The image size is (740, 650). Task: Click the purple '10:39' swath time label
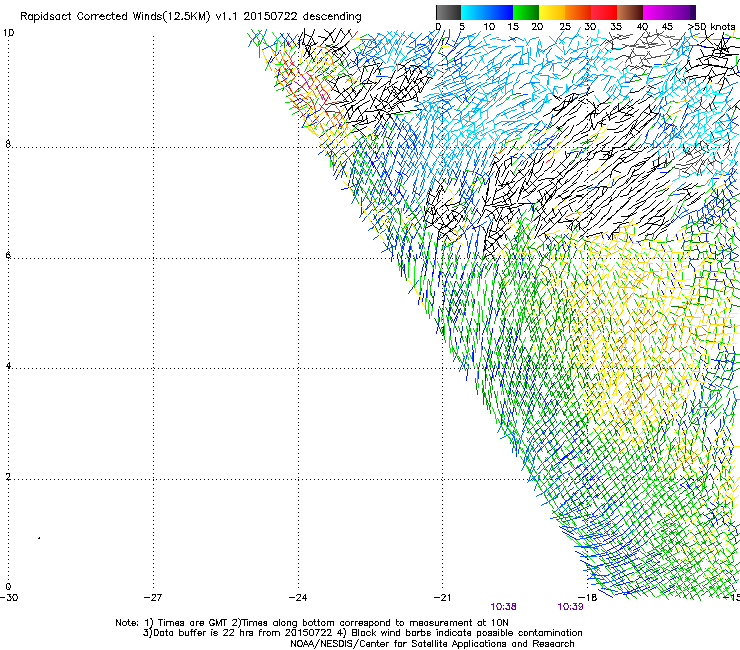tap(571, 607)
